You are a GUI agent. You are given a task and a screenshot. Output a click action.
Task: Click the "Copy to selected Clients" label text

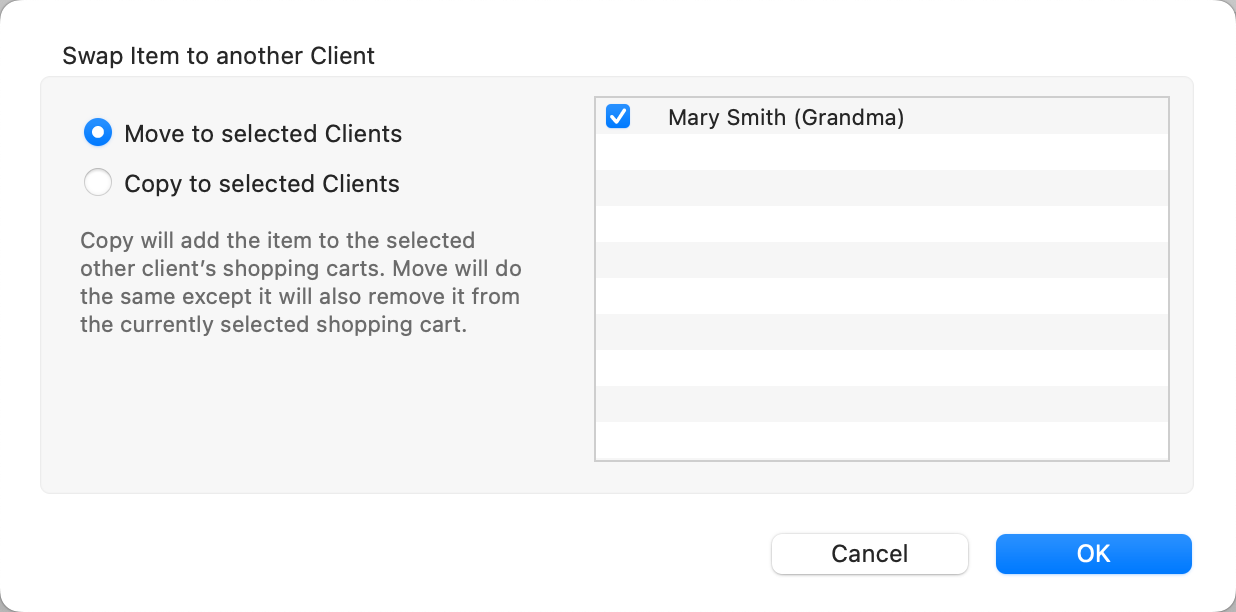click(262, 184)
